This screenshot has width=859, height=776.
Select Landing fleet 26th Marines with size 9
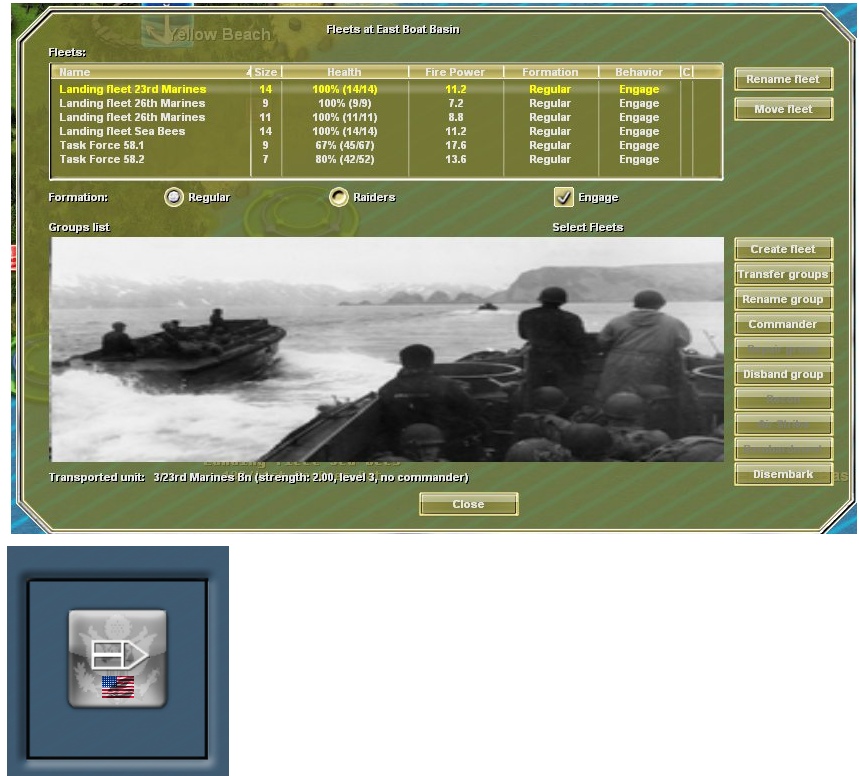pyautogui.click(x=386, y=104)
